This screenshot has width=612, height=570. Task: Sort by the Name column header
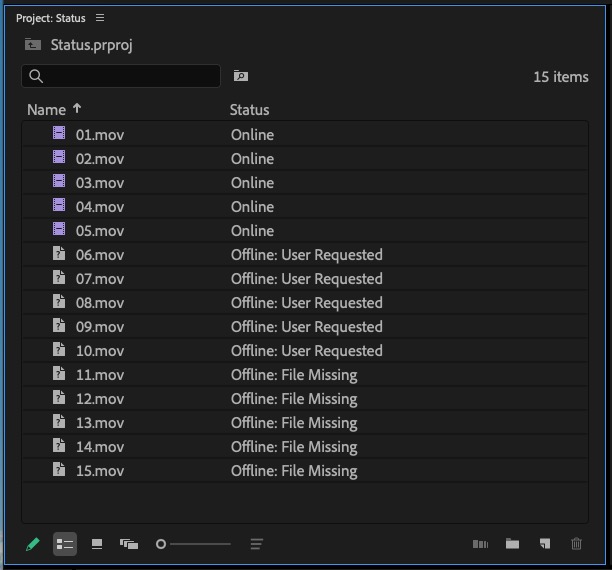pyautogui.click(x=46, y=110)
